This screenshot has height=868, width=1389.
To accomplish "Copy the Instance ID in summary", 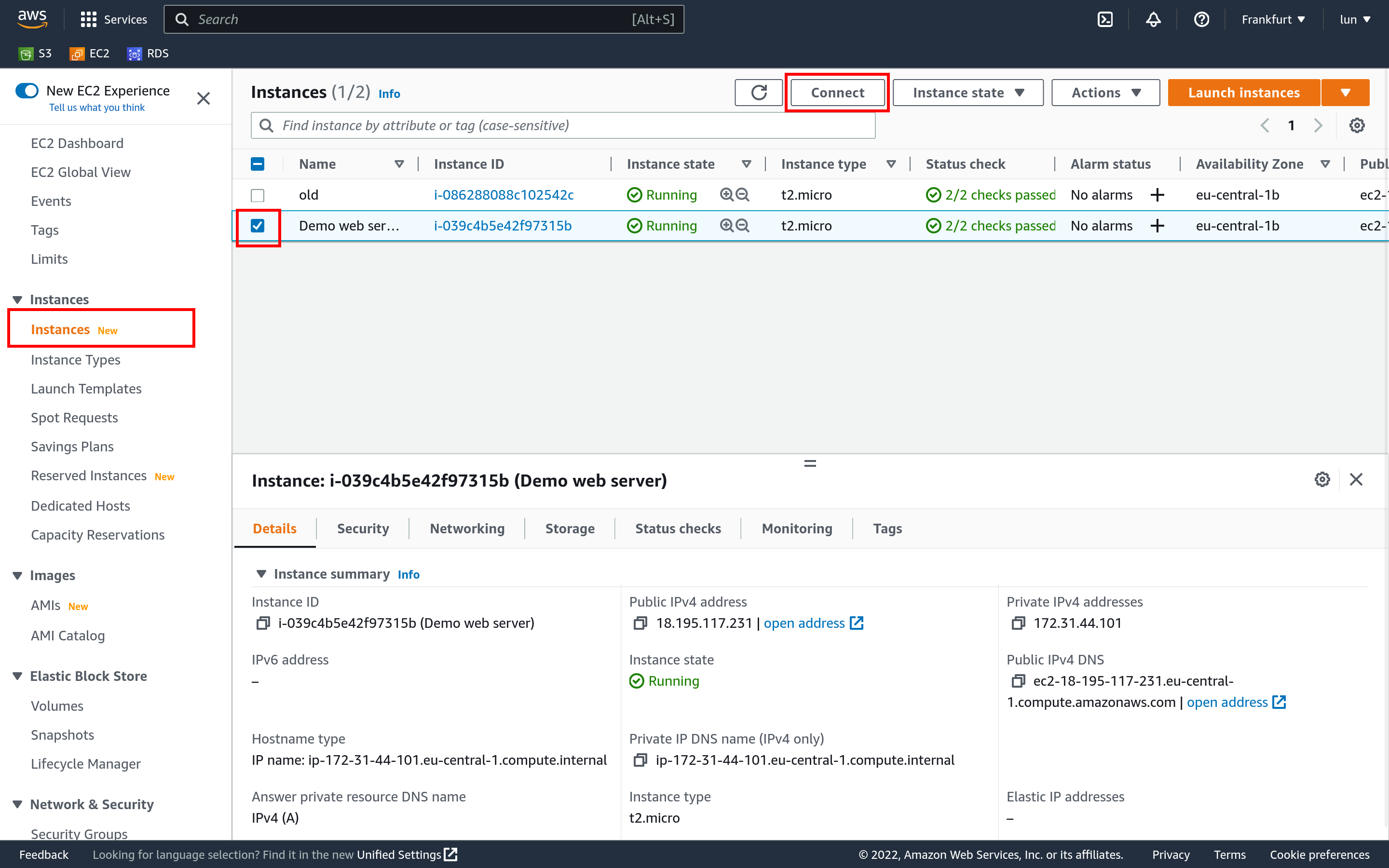I will 263,623.
